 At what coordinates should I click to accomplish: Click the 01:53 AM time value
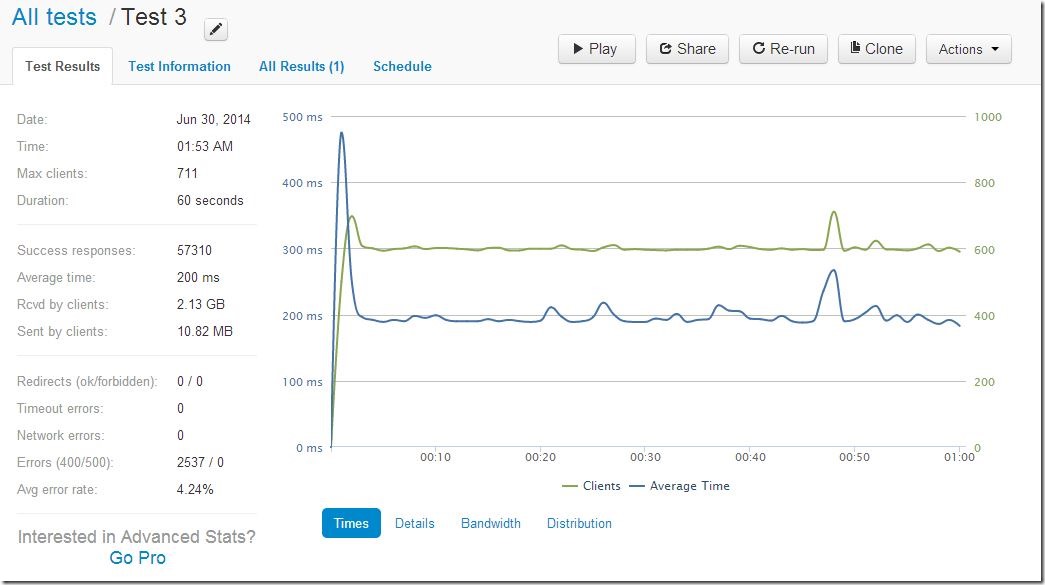point(205,146)
